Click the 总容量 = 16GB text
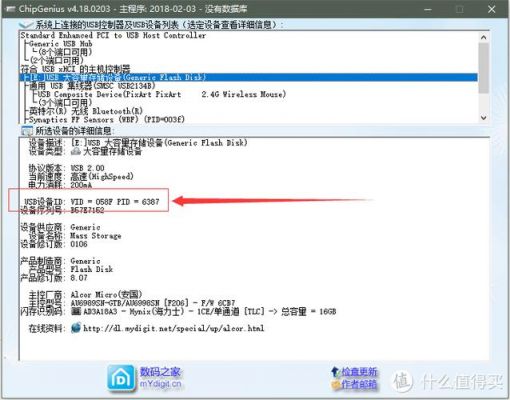Viewport: 510px width, 400px height. point(309,312)
